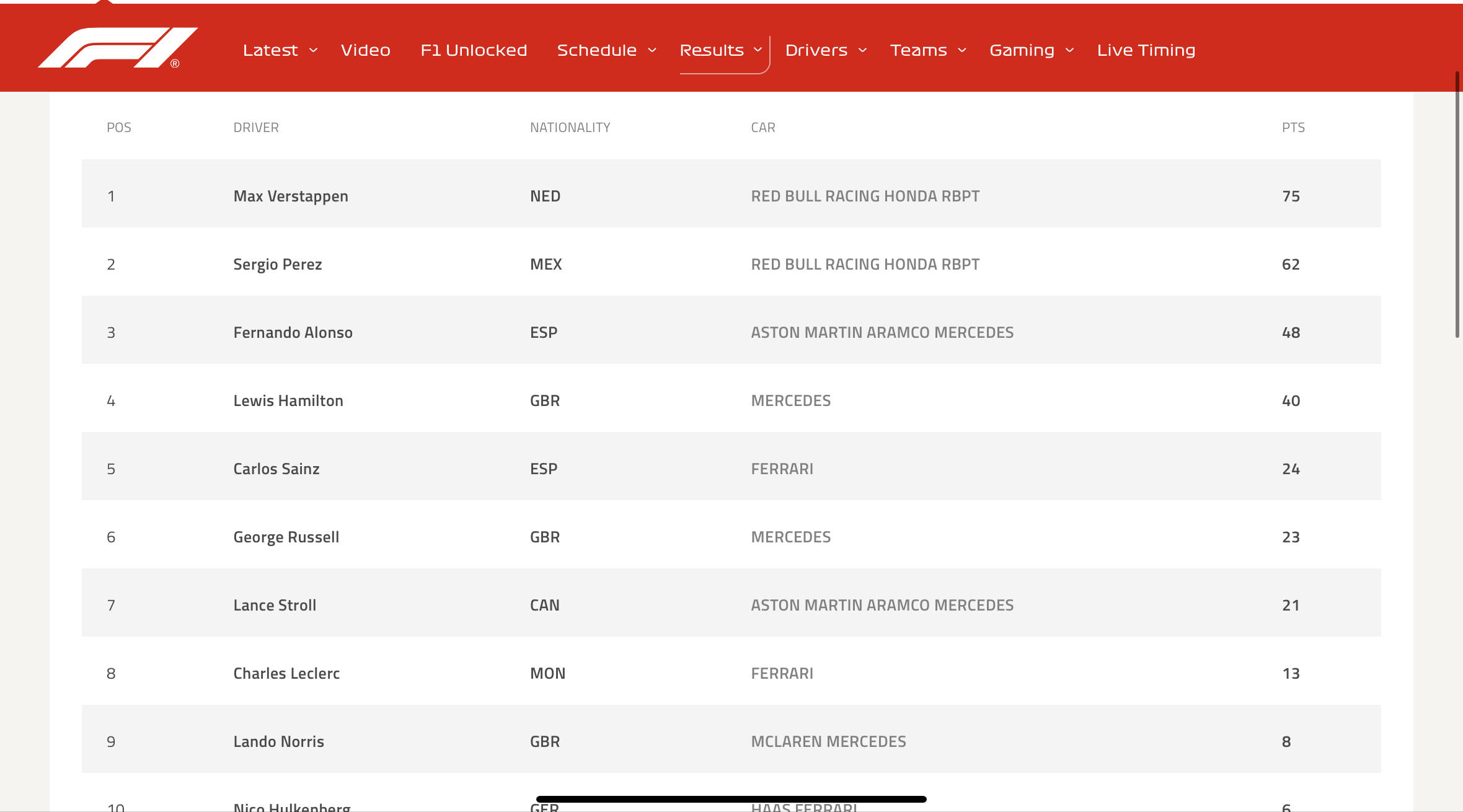Image resolution: width=1463 pixels, height=812 pixels.
Task: Expand the Teams chevron arrow
Action: point(962,50)
